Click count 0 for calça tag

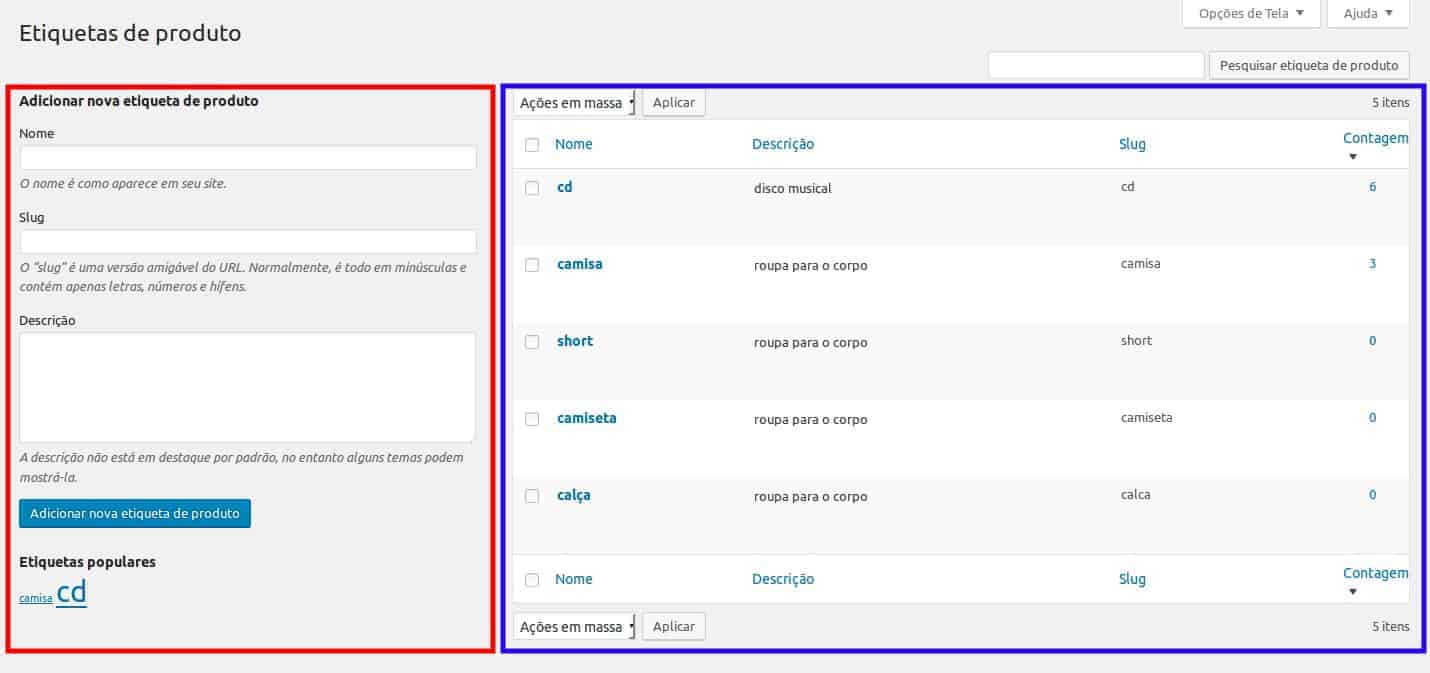click(x=1373, y=495)
